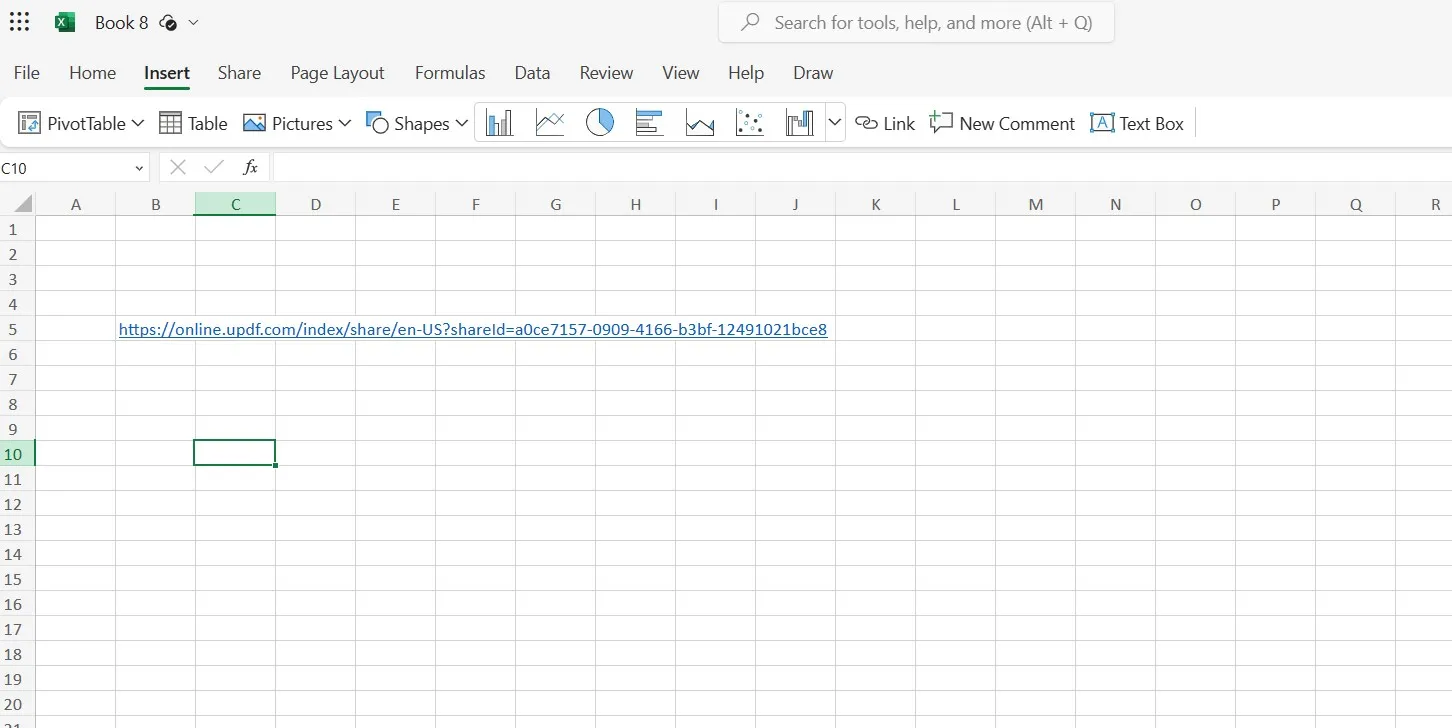Click the Search for tools box
The height and width of the screenshot is (728, 1452).
[x=916, y=22]
